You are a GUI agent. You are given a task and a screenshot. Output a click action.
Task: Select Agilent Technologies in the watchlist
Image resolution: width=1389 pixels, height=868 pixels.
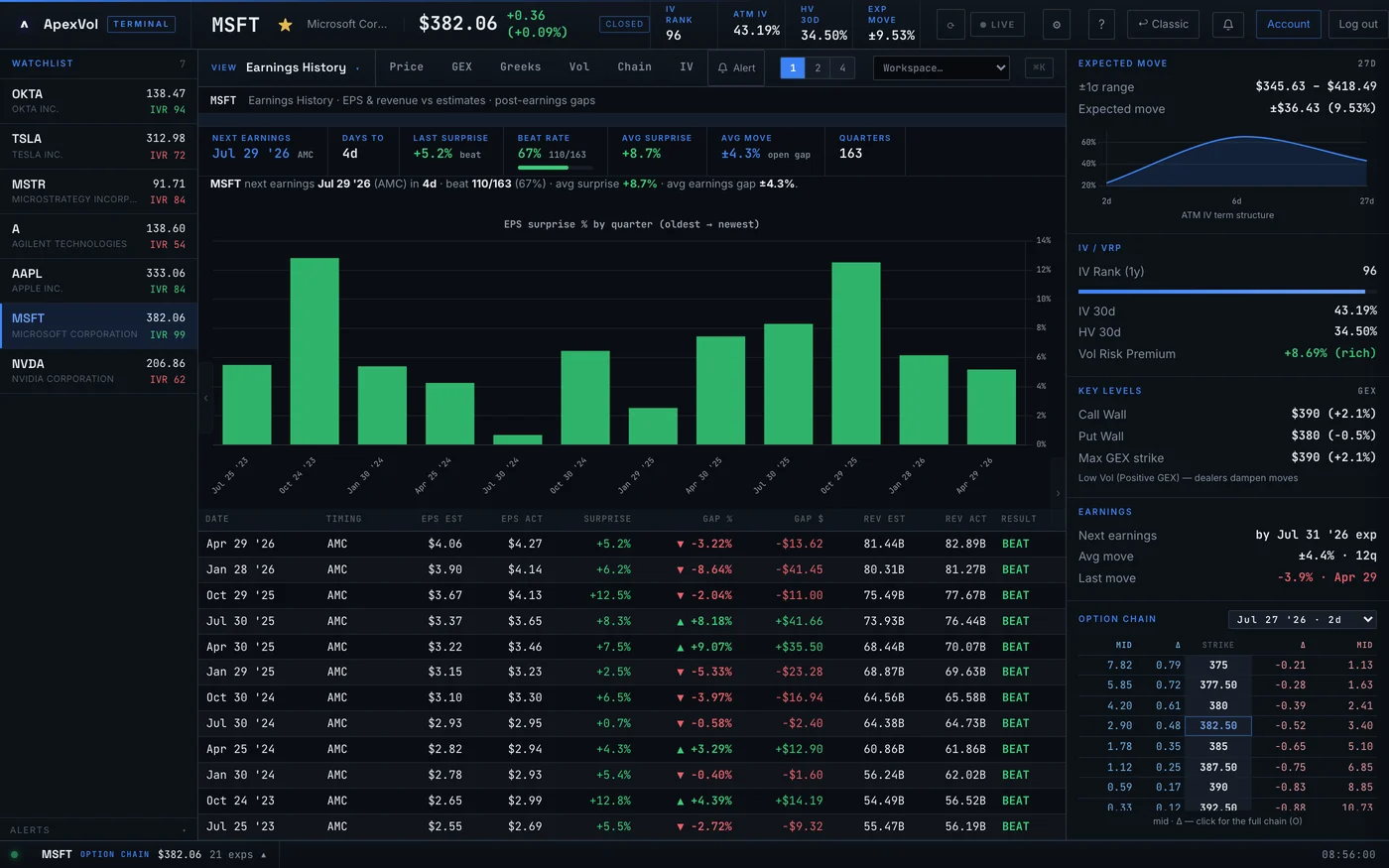tap(98, 236)
